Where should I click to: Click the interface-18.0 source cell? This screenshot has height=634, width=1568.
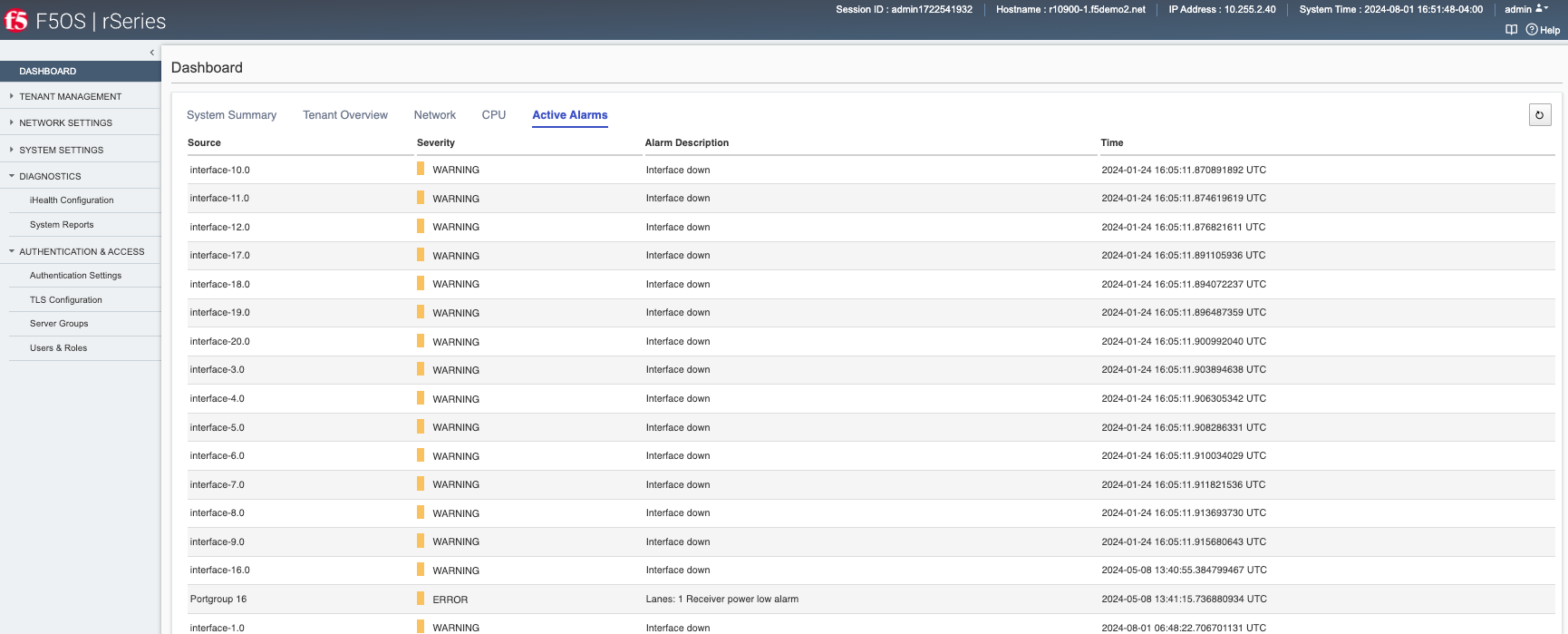220,284
